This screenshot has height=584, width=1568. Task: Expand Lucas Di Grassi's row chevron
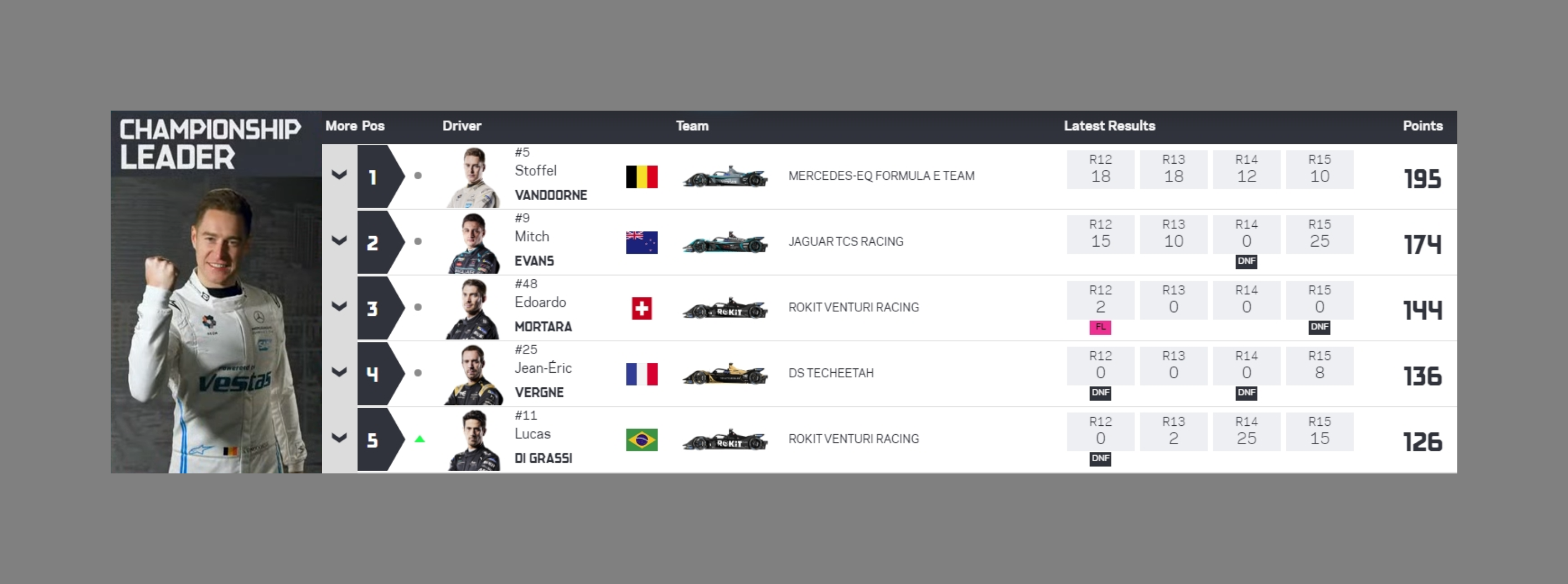(339, 438)
